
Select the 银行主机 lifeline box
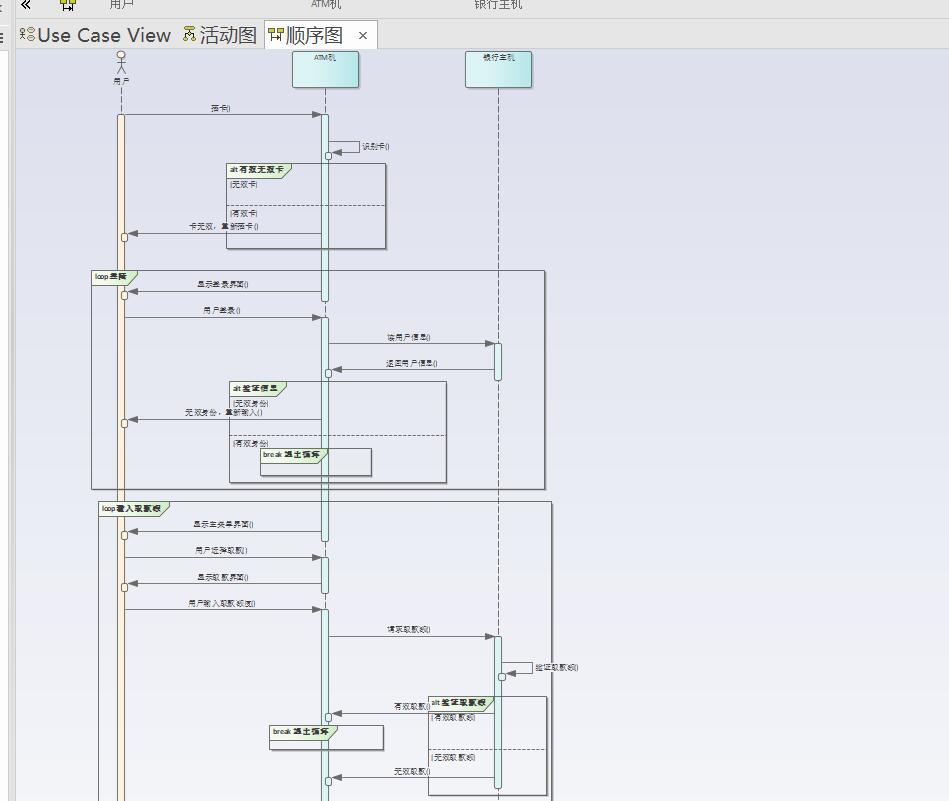499,69
